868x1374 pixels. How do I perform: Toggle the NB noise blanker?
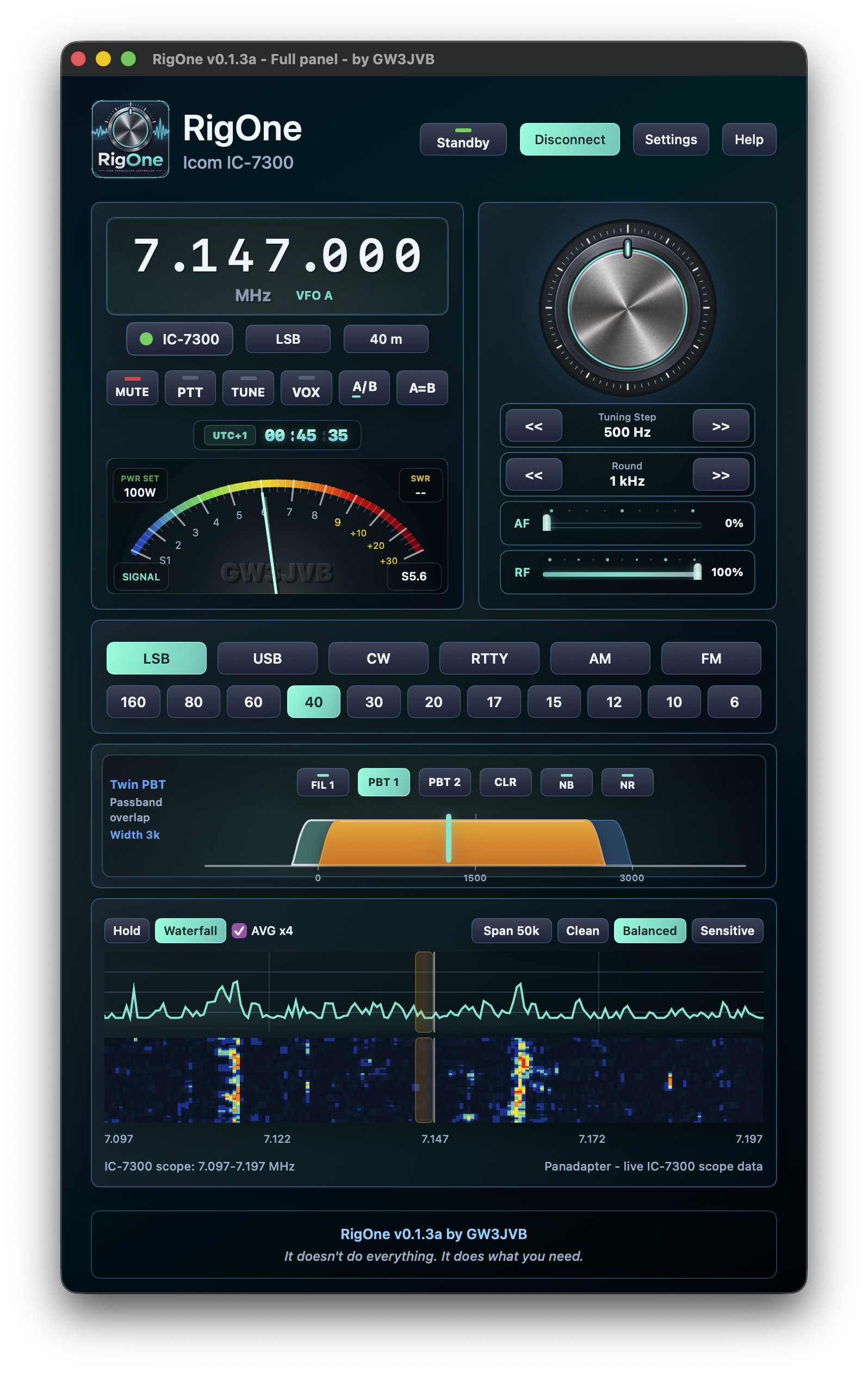567,782
